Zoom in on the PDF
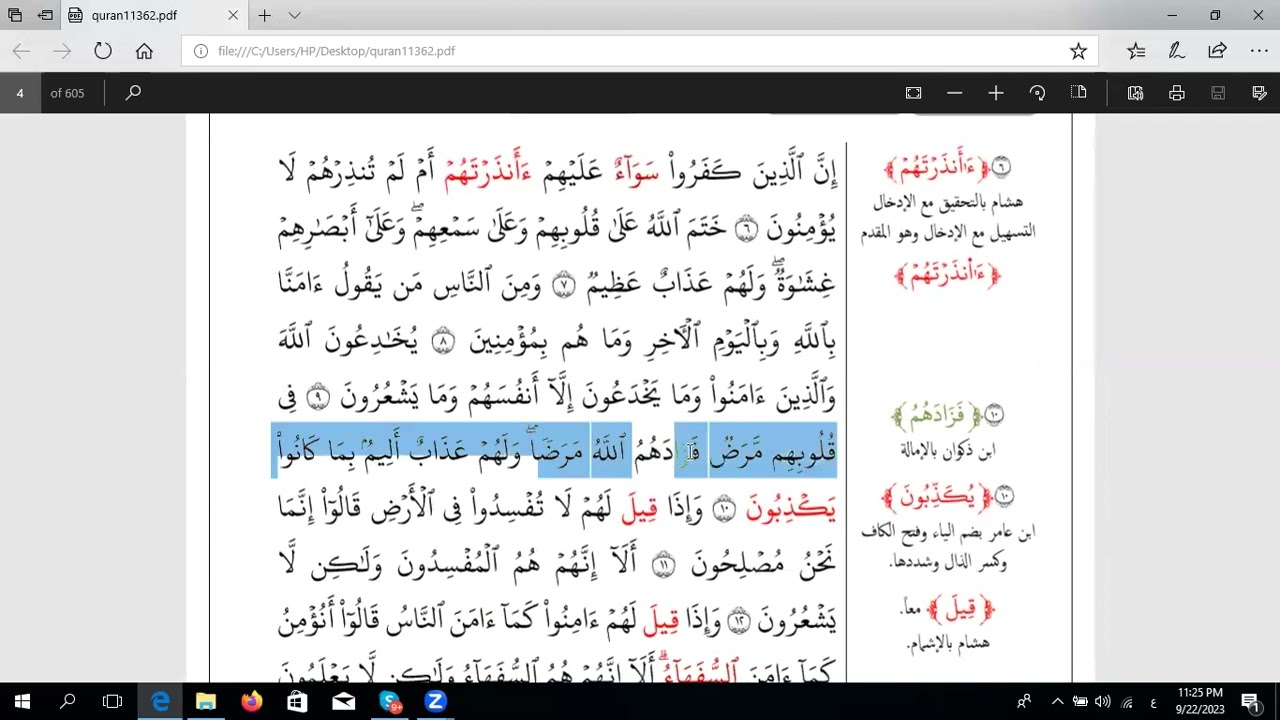The width and height of the screenshot is (1280, 720). [996, 93]
